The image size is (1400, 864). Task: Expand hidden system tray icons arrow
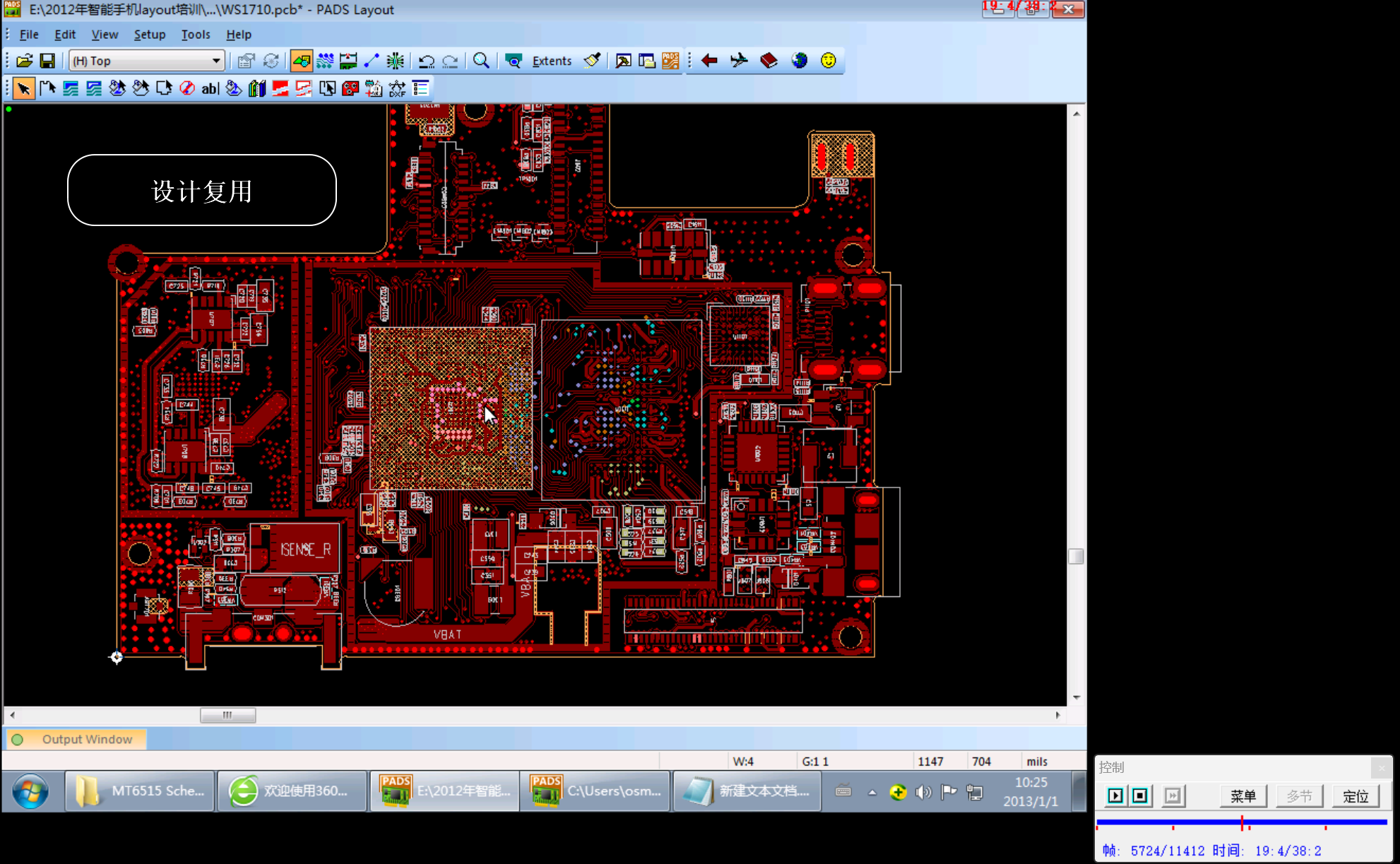pos(872,792)
